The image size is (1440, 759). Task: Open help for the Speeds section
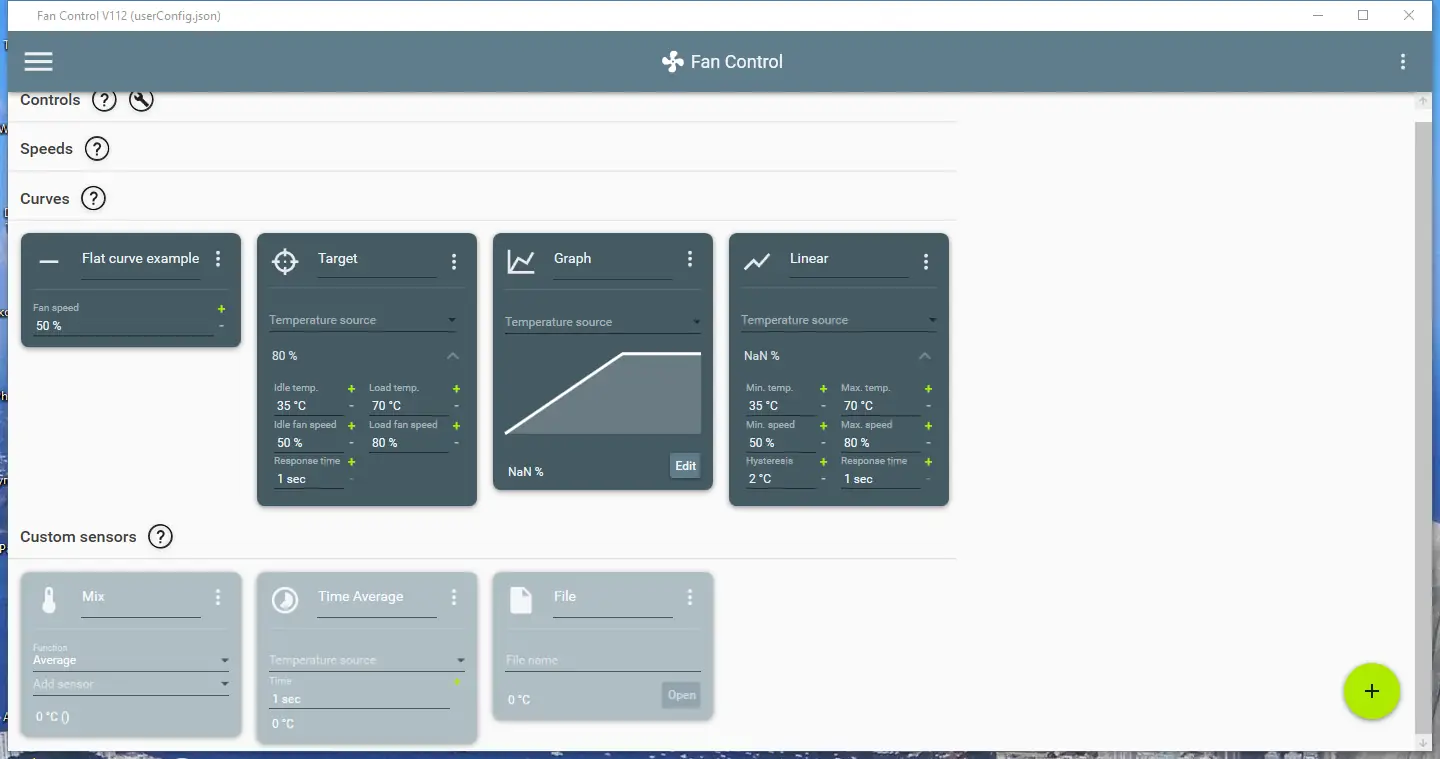pos(96,149)
